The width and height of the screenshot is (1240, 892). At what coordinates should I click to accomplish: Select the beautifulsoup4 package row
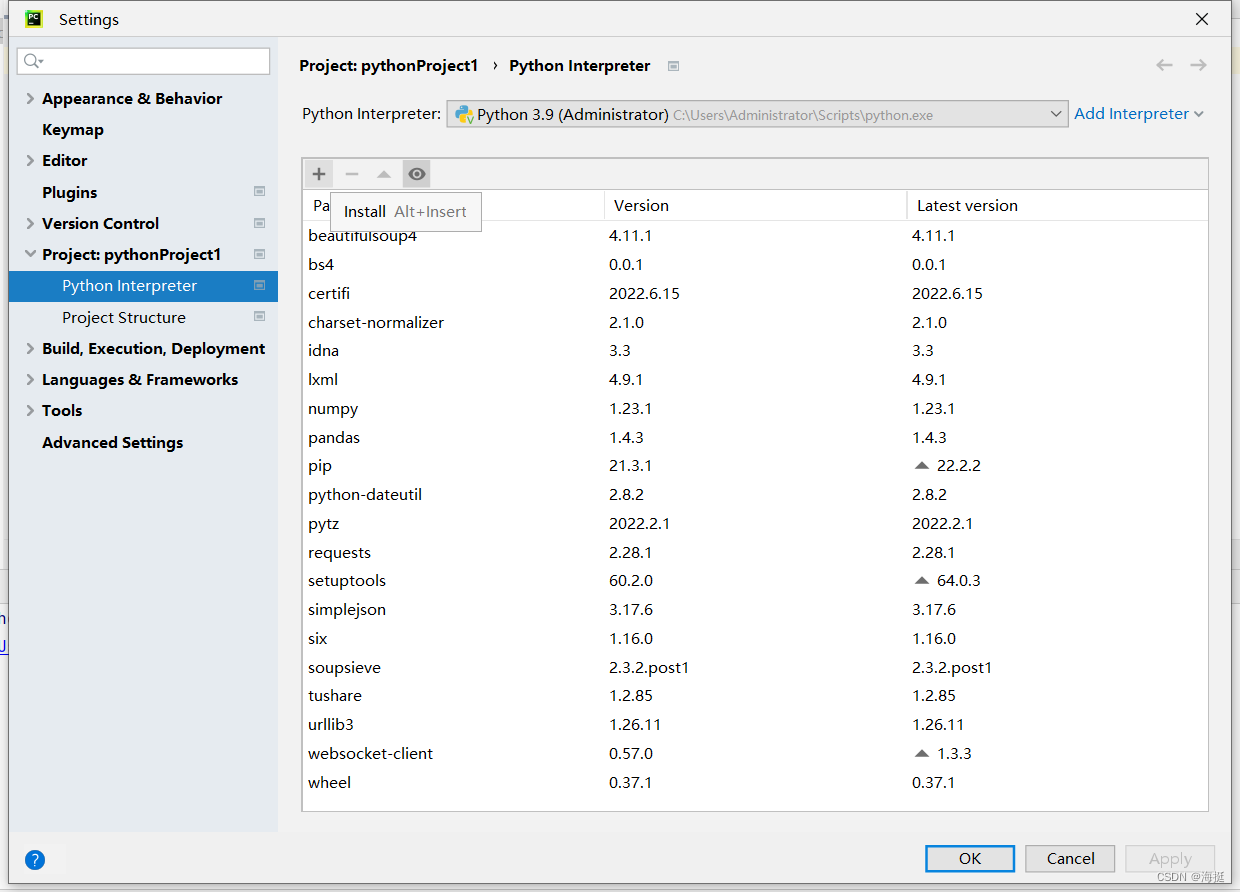[755, 236]
